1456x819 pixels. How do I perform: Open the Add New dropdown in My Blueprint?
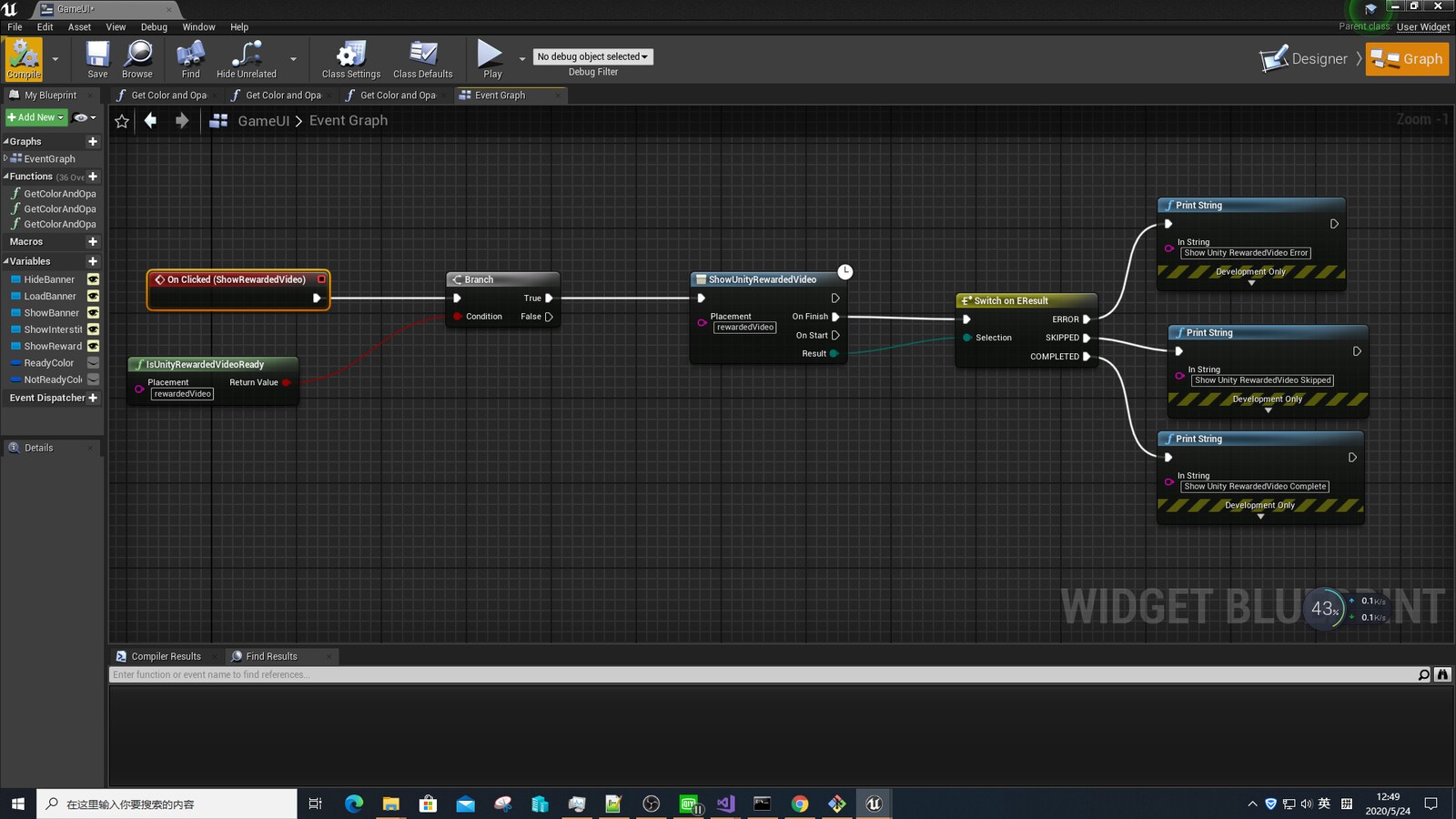coord(35,116)
